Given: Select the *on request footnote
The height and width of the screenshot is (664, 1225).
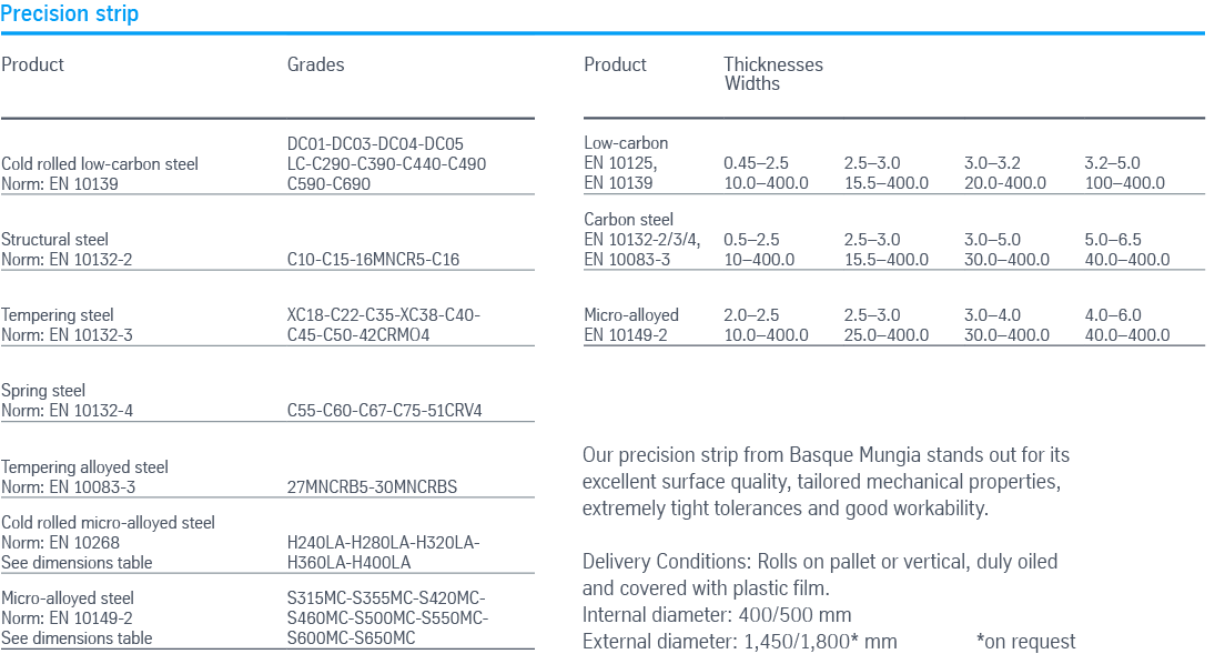Looking at the screenshot, I should tap(1026, 642).
